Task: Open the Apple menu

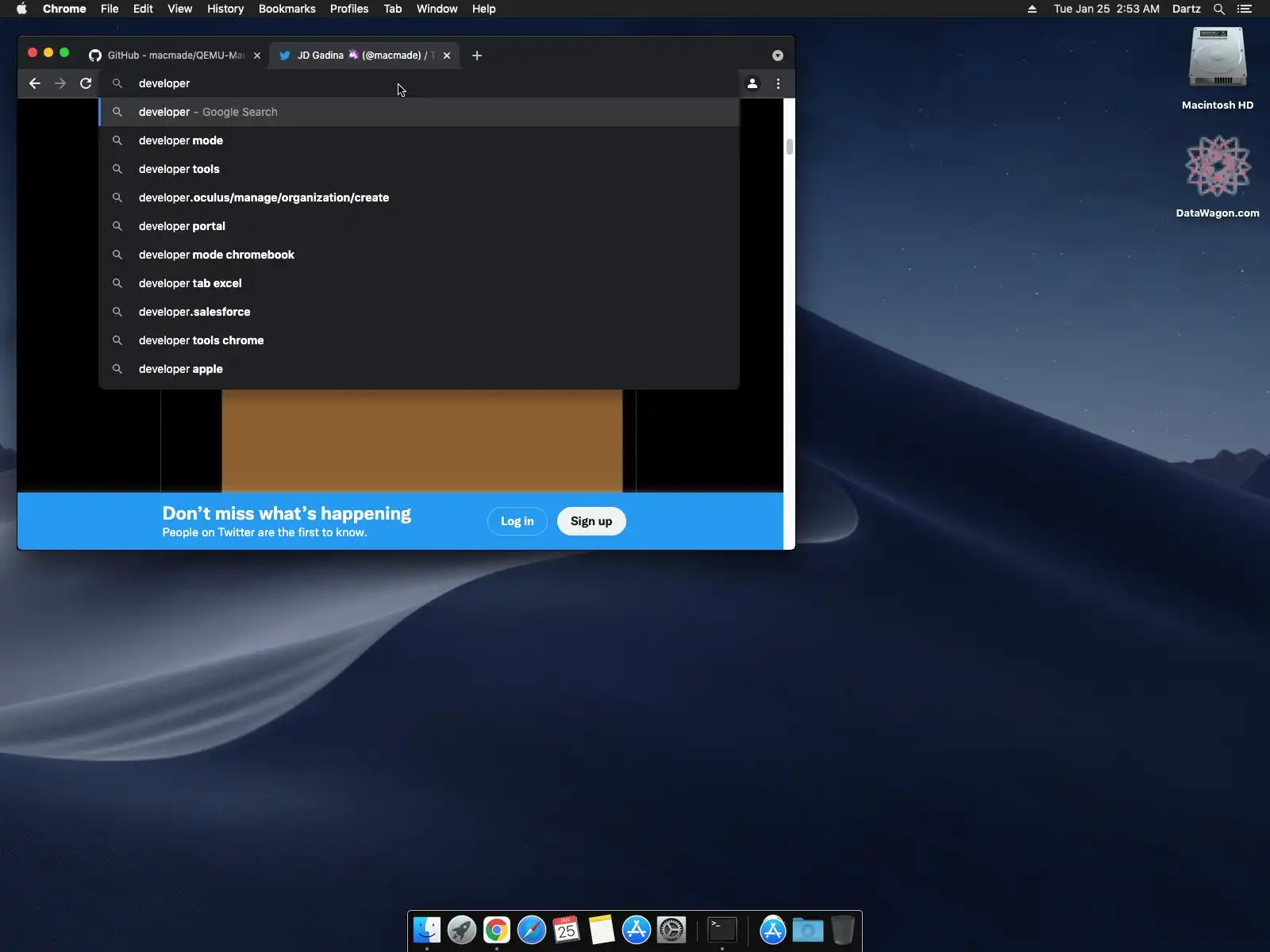Action: [x=21, y=9]
